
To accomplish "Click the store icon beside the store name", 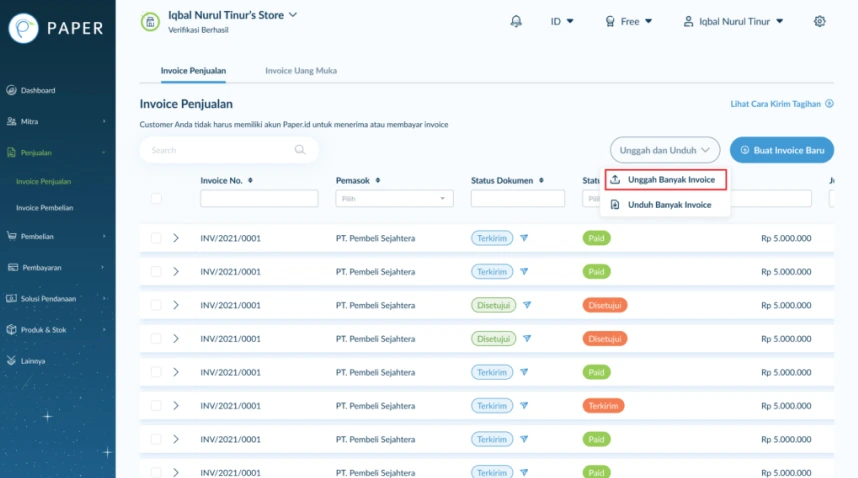I will tap(150, 21).
